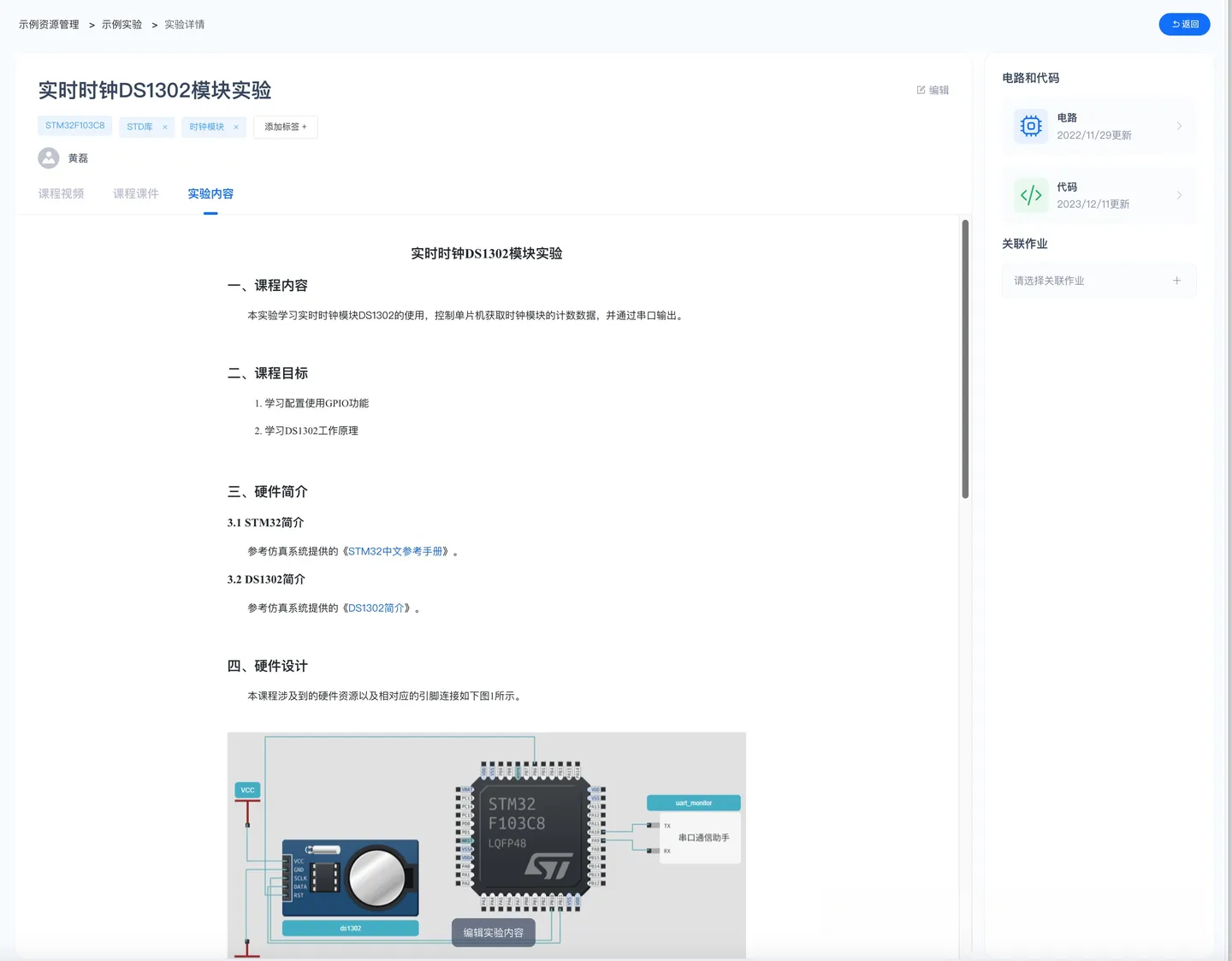1232x961 pixels.
Task: Remove the STD库 tag
Action: [165, 127]
